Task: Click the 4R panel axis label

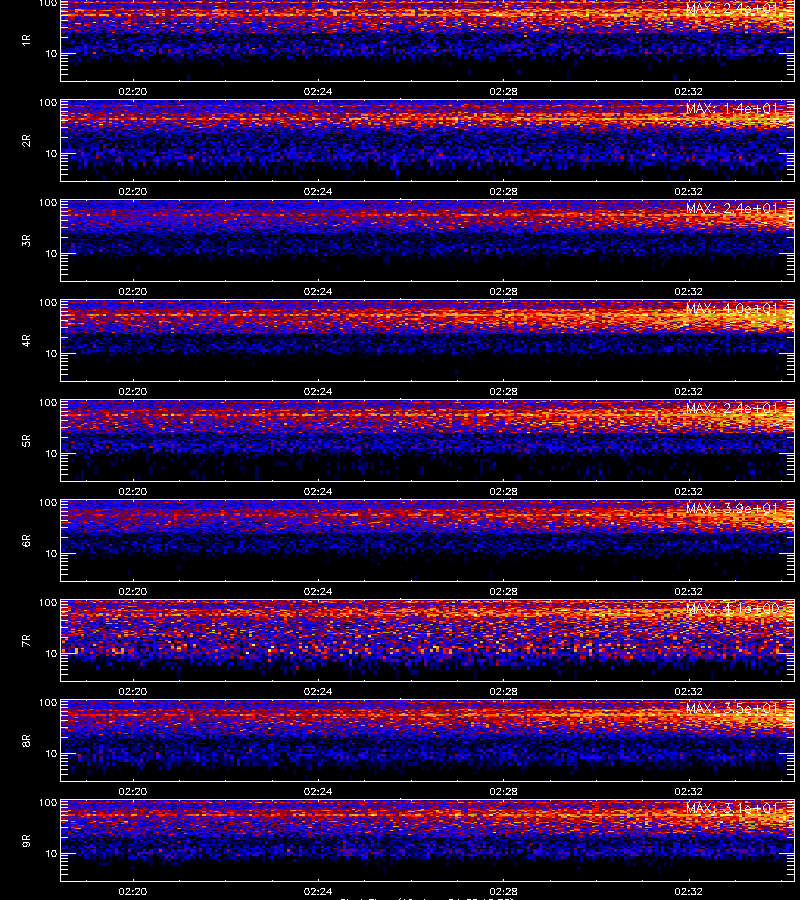Action: [26, 340]
